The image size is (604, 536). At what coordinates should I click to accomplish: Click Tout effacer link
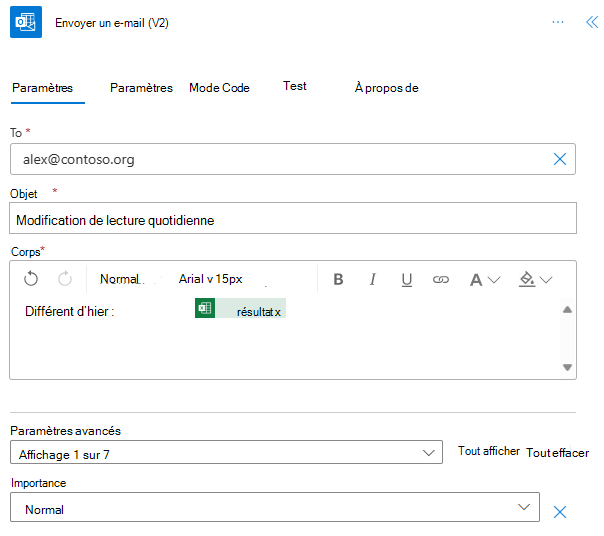(557, 452)
